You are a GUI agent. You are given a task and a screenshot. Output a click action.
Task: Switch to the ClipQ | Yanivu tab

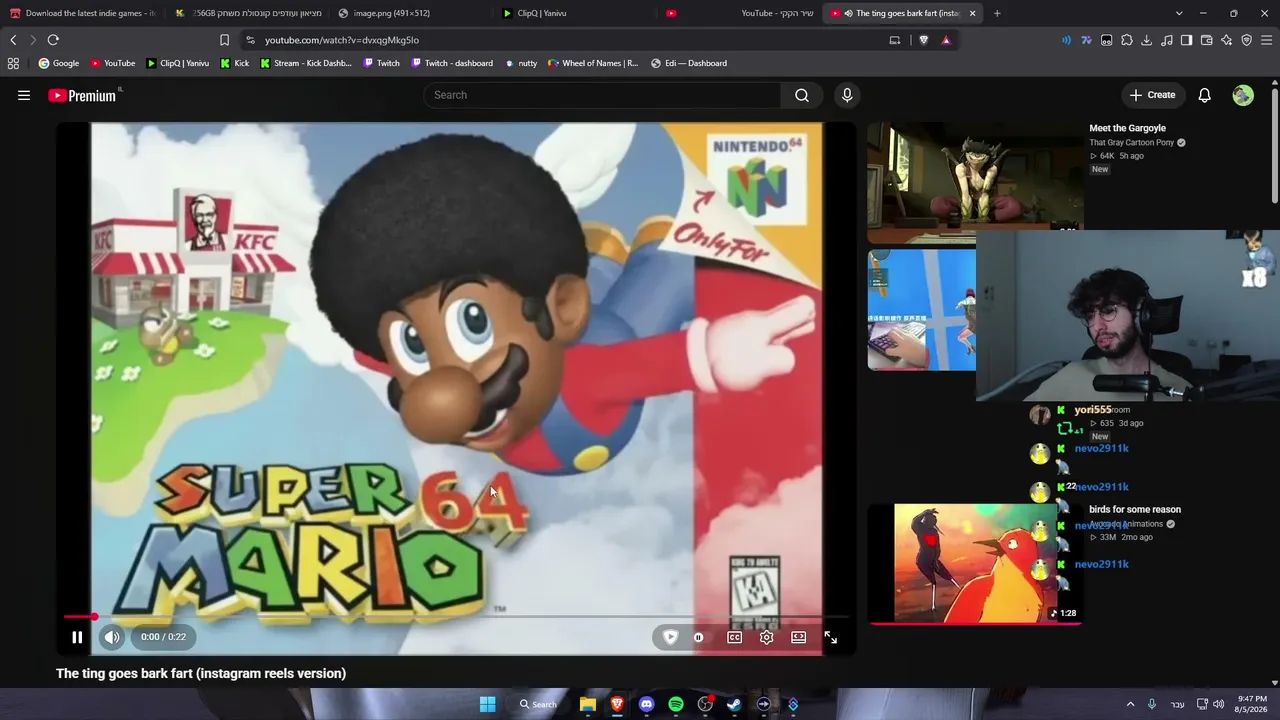point(575,13)
